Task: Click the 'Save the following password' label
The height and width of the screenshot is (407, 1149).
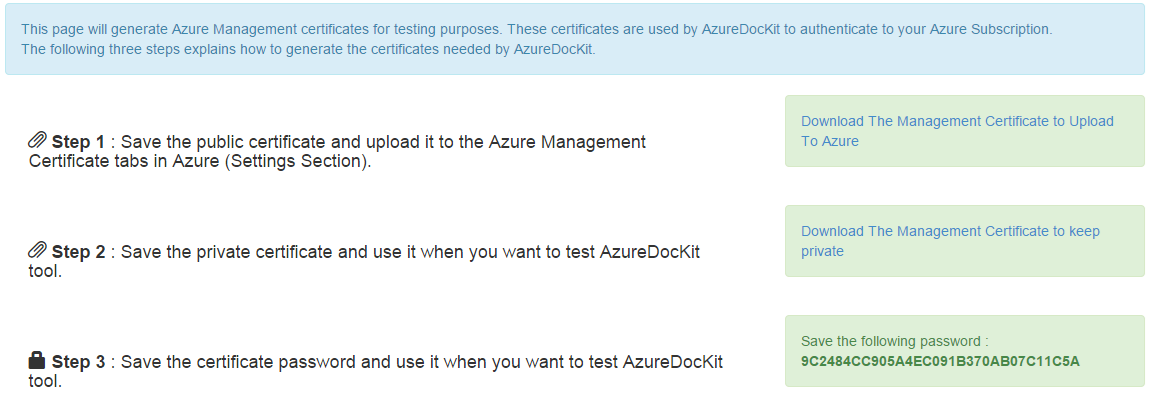Action: click(895, 341)
